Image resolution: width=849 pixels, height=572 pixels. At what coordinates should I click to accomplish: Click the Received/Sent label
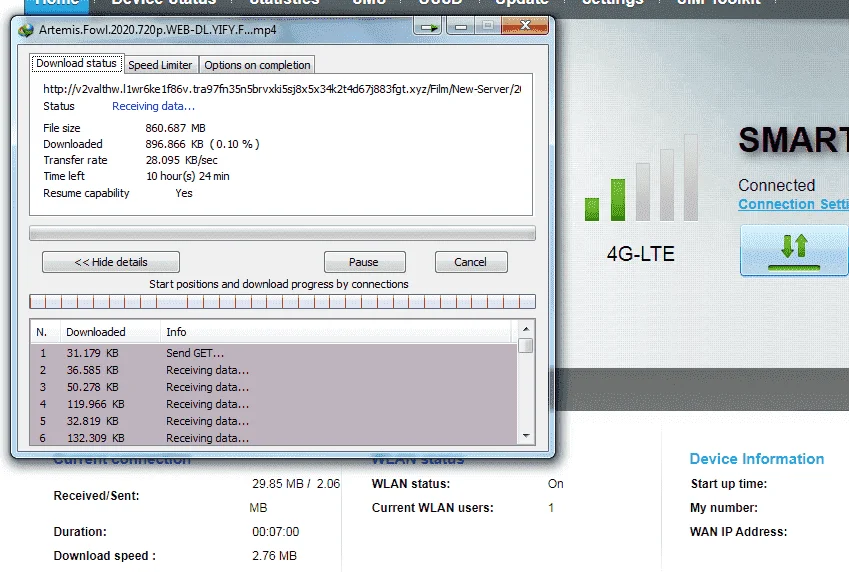click(96, 496)
